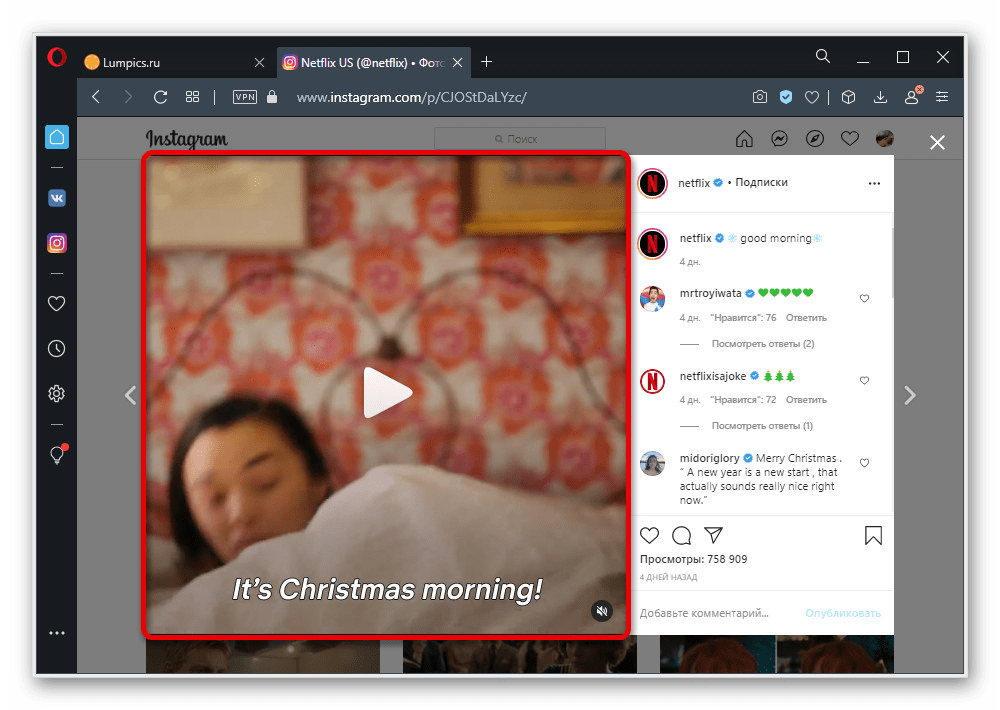This screenshot has width=1000, height=710.
Task: Expand Посмотреть ответы (1) replies
Action: tap(762, 426)
